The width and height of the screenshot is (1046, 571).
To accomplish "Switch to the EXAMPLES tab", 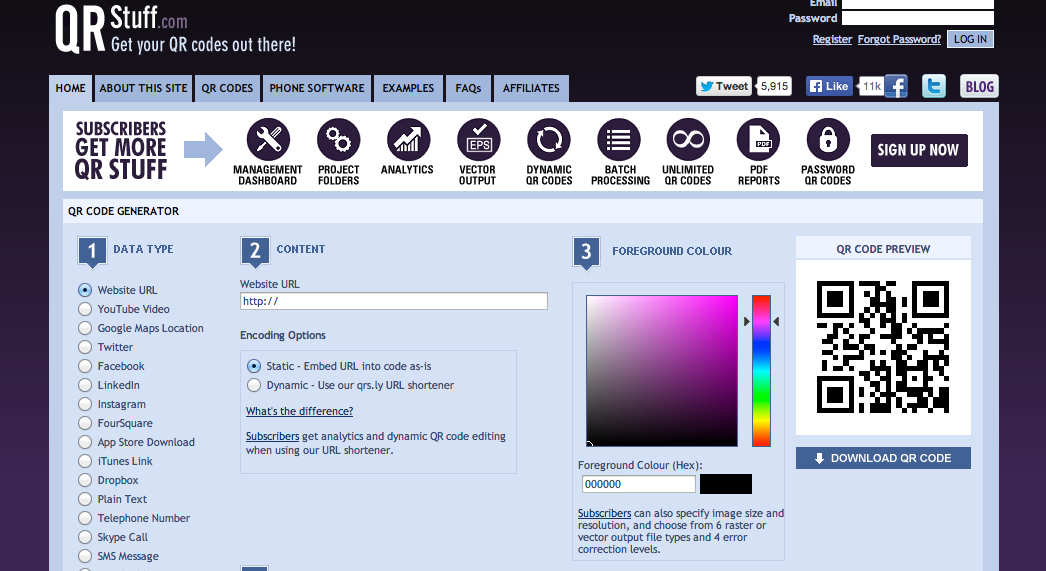I will point(408,88).
